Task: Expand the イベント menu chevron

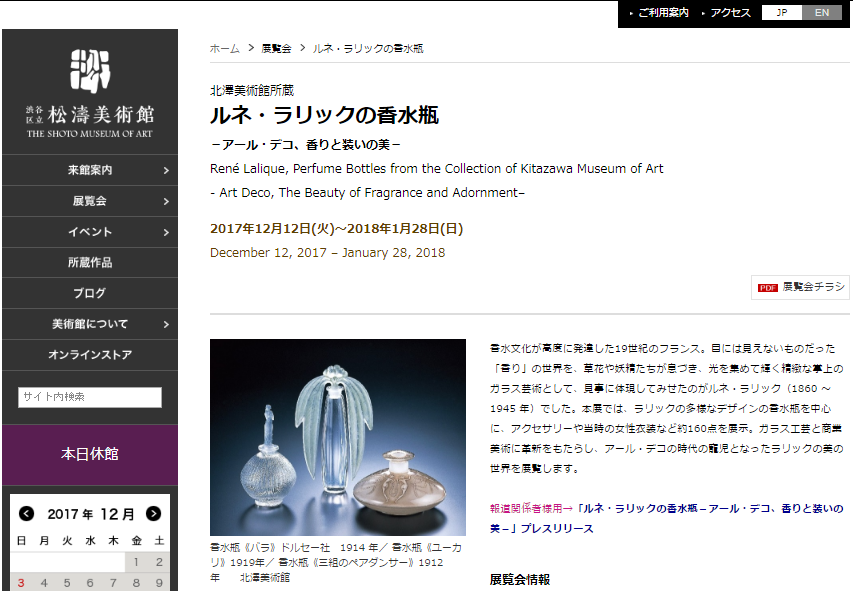Action: (x=166, y=232)
